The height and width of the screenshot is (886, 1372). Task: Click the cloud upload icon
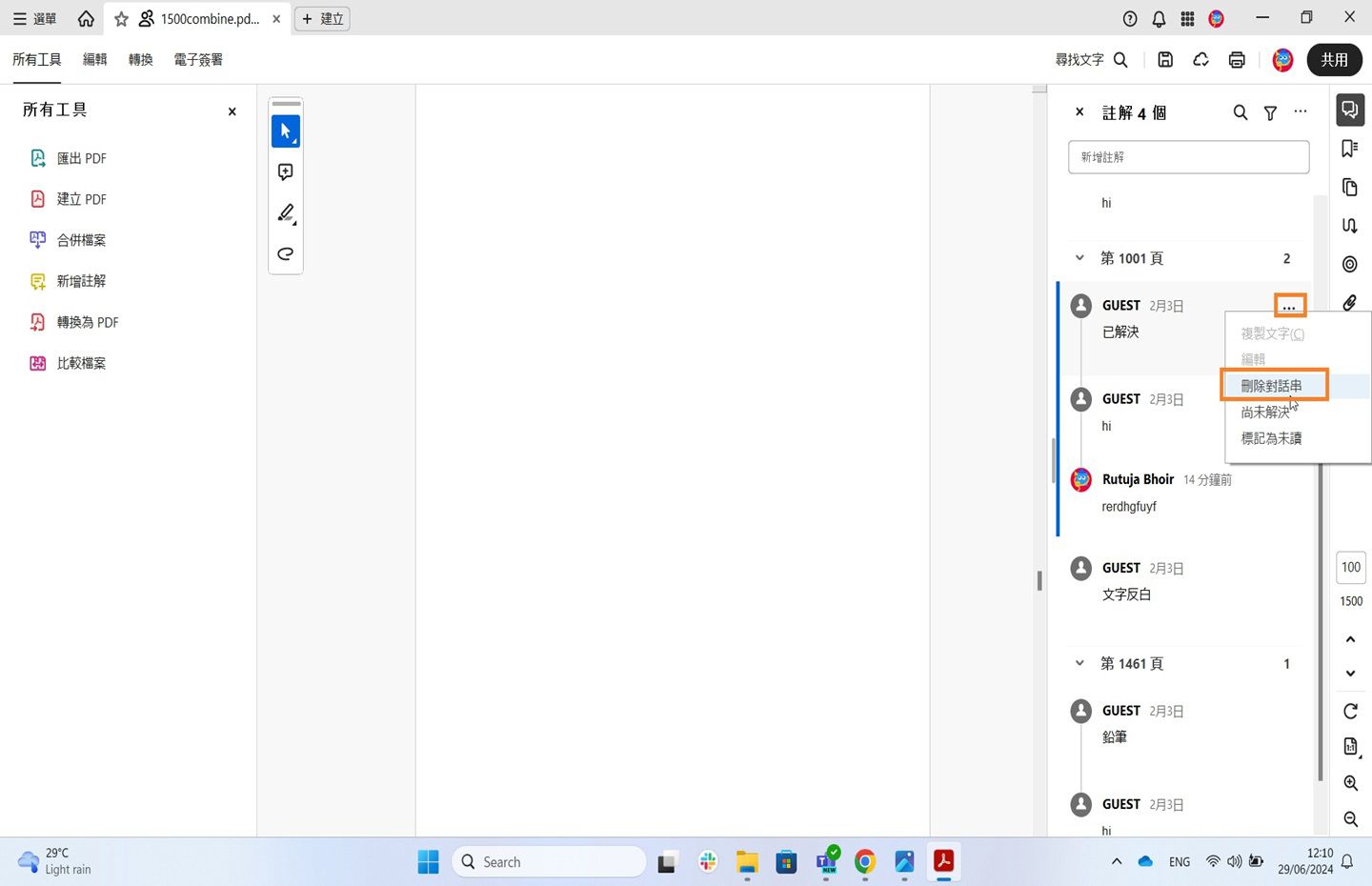[1200, 59]
